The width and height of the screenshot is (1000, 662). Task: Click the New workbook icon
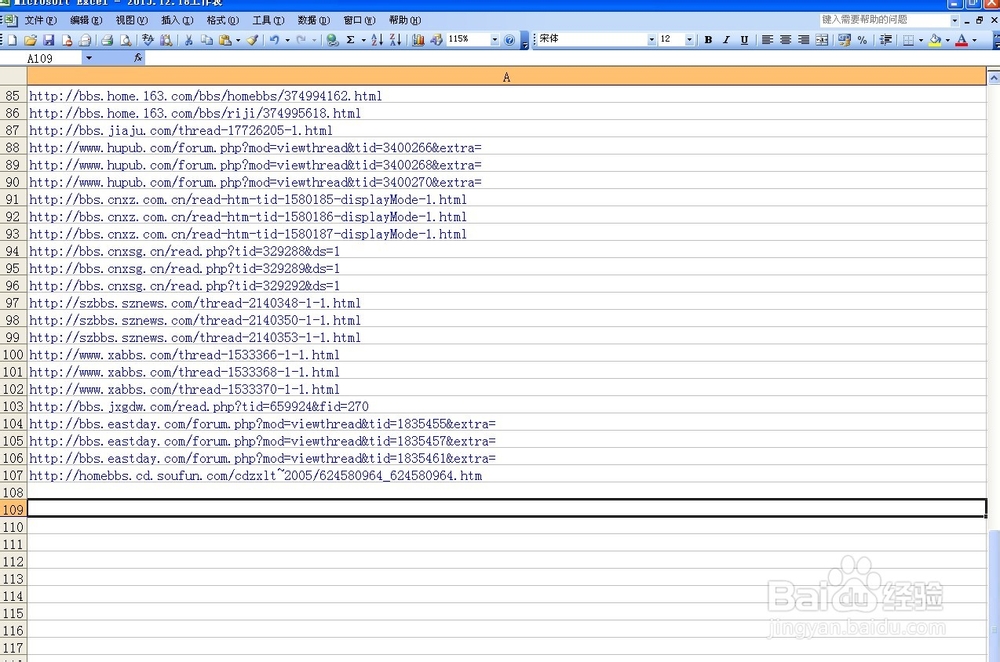click(x=12, y=40)
